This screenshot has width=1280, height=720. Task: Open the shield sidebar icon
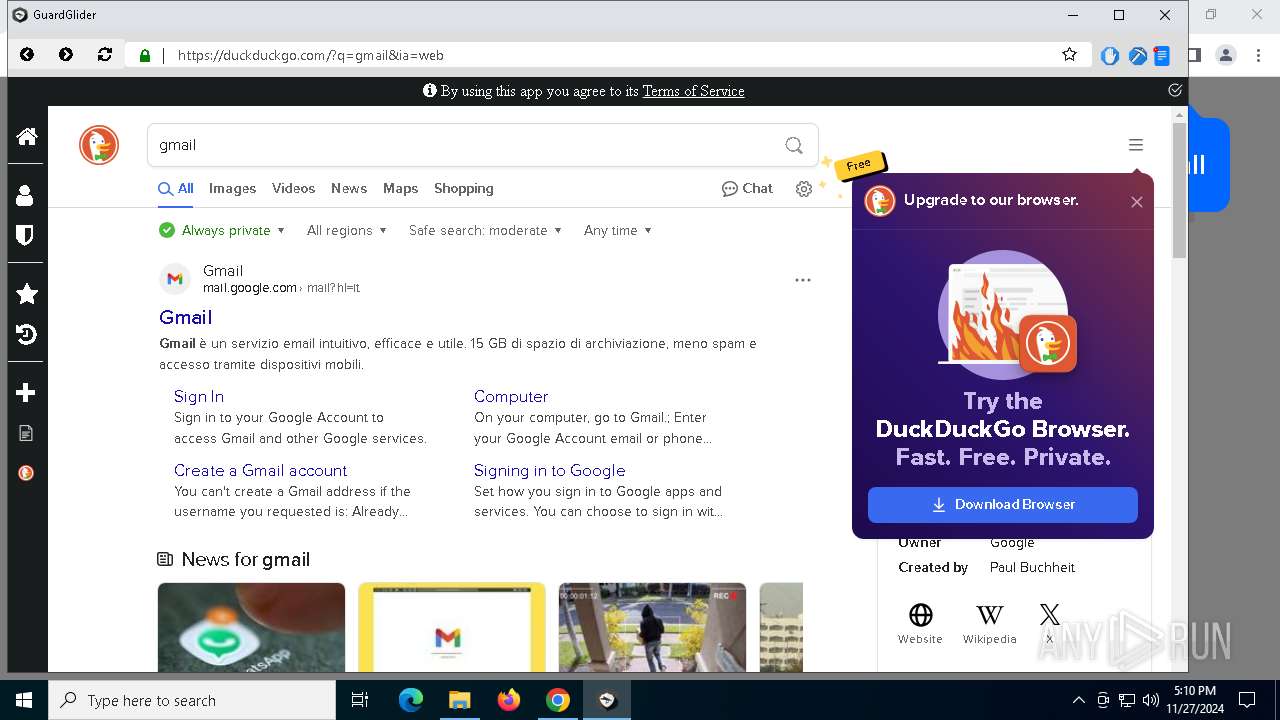tap(26, 235)
